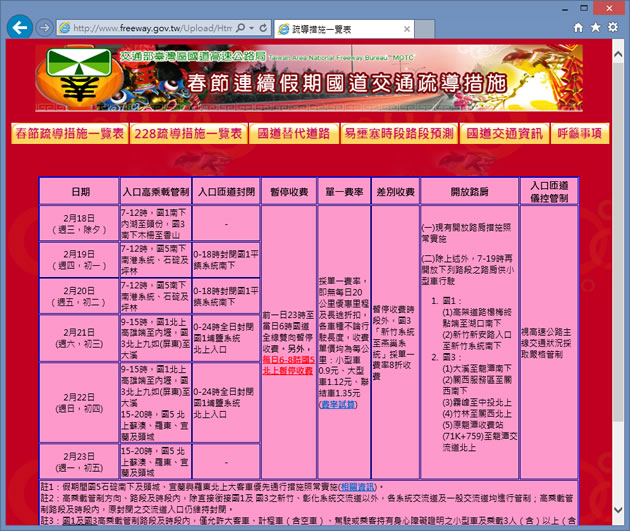Screen dimensions: 630x531
Task: Open the 國道交通資訊 button
Action: tap(503, 133)
